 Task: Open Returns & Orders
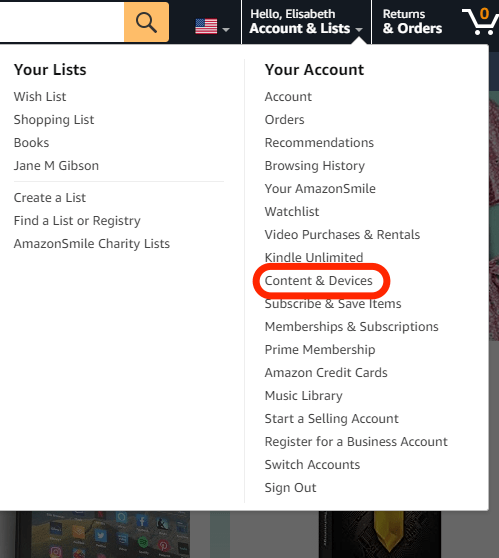tap(412, 22)
